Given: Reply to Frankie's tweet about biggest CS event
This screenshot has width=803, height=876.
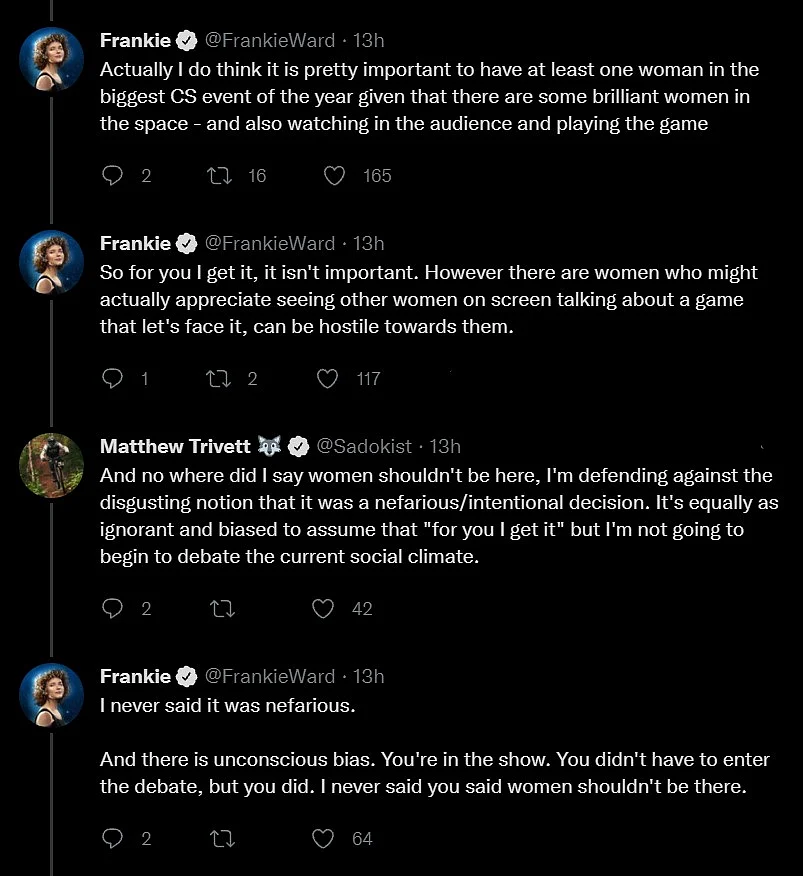Looking at the screenshot, I should pos(112,176).
